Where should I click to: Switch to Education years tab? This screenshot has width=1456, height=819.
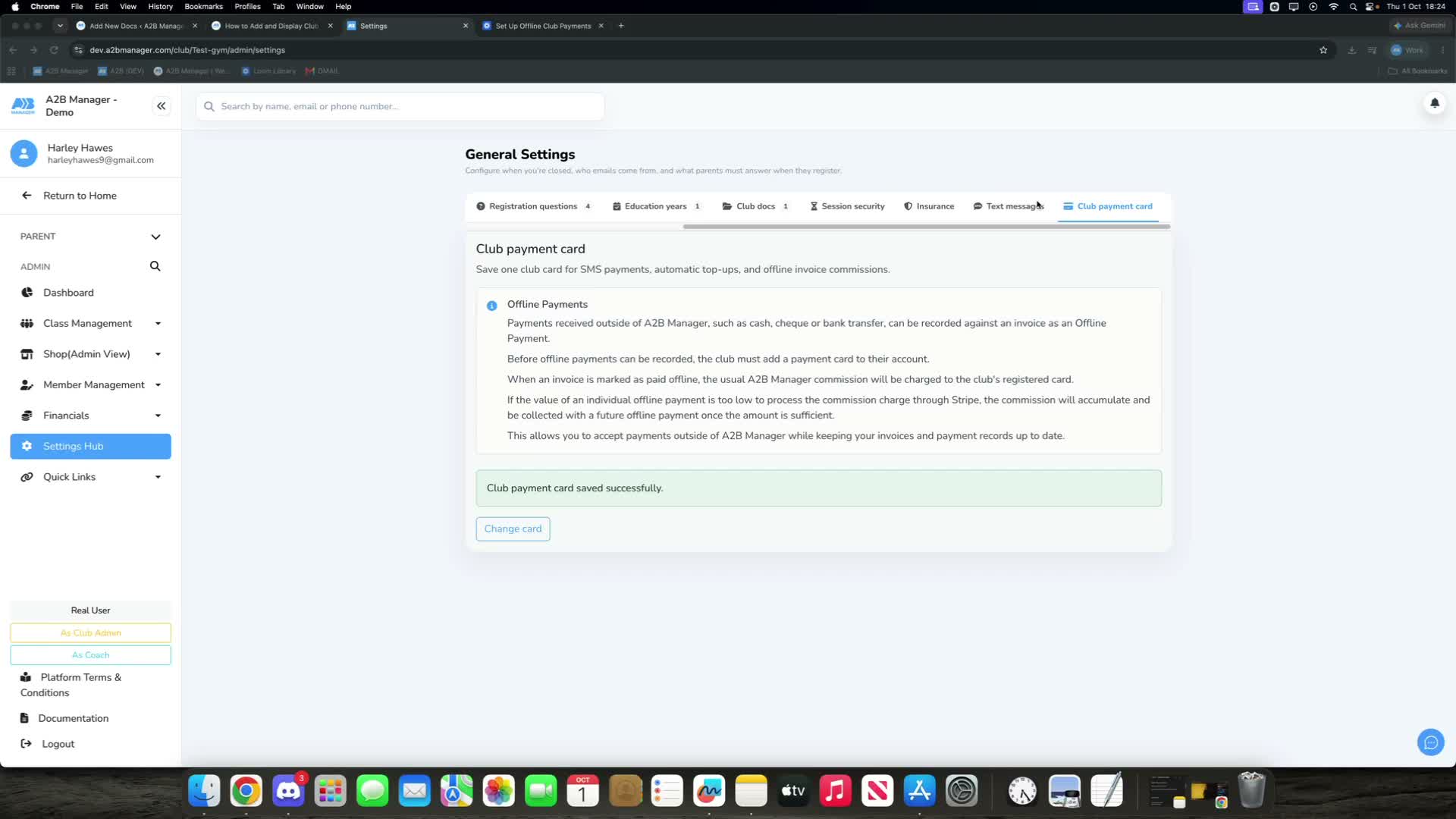click(657, 206)
